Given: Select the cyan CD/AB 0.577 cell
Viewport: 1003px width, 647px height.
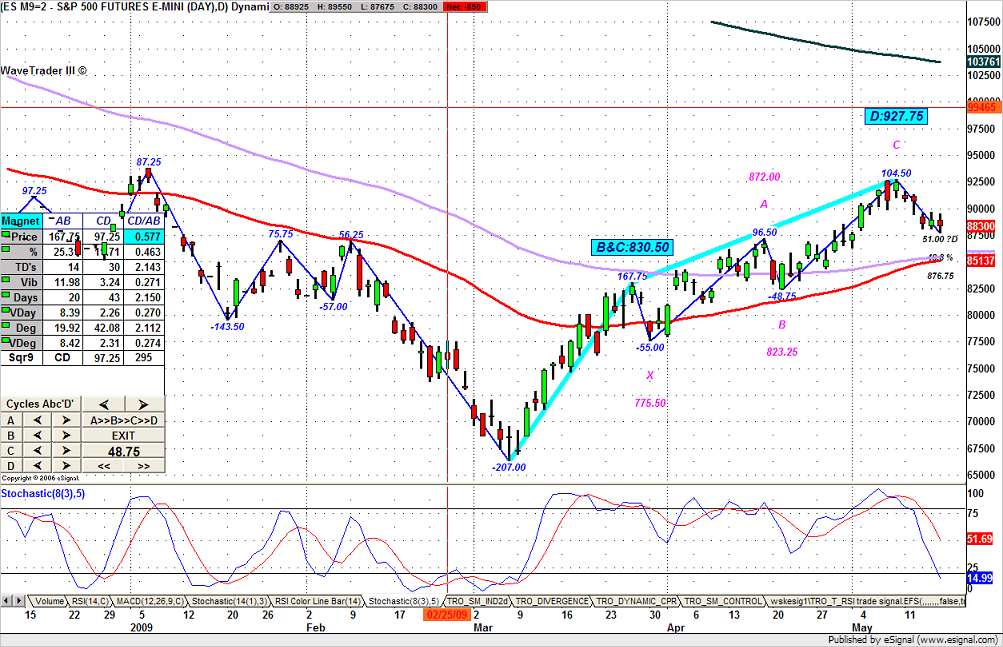Looking at the screenshot, I should 145,236.
